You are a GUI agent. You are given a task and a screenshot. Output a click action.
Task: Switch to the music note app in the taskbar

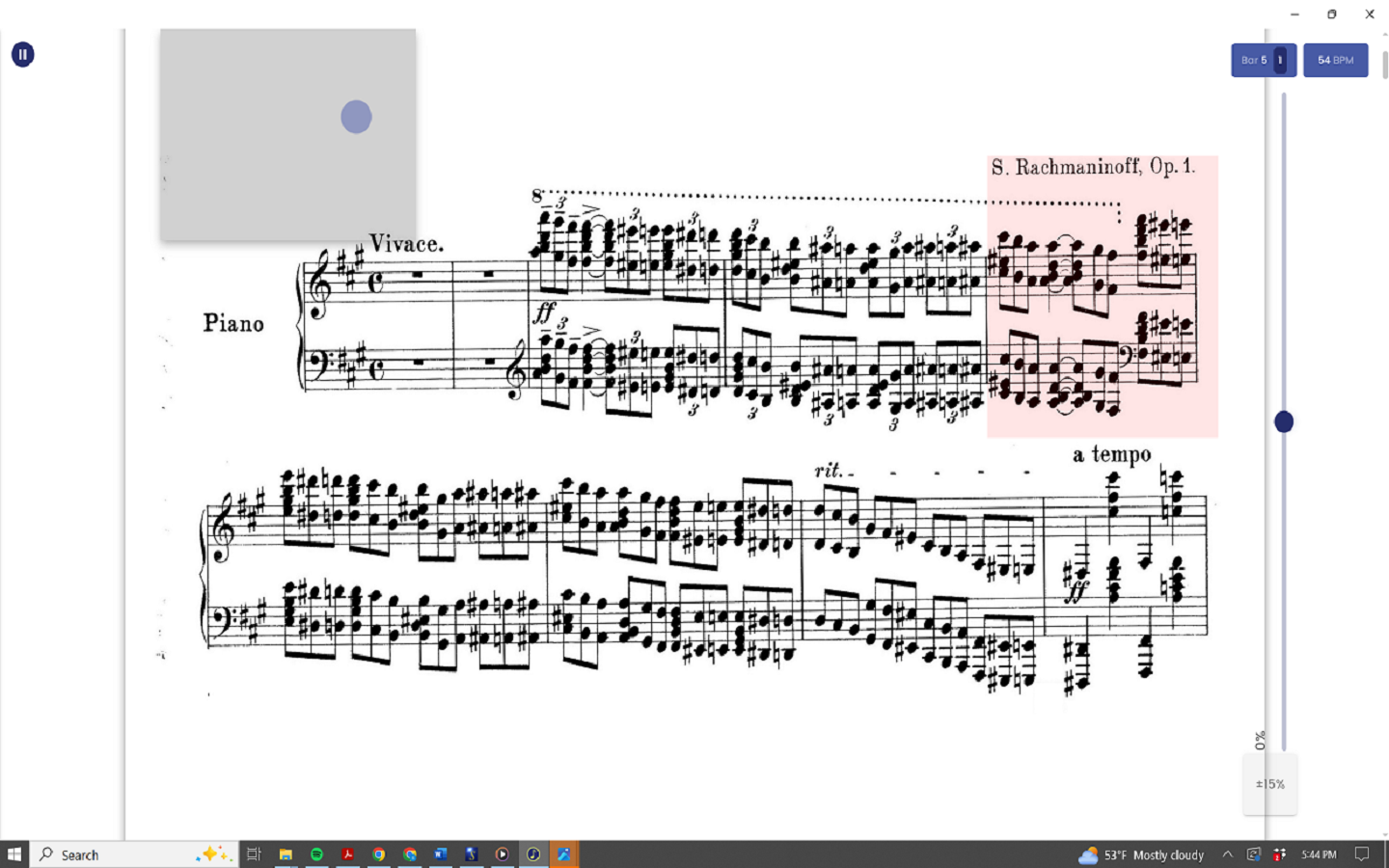pos(532,854)
